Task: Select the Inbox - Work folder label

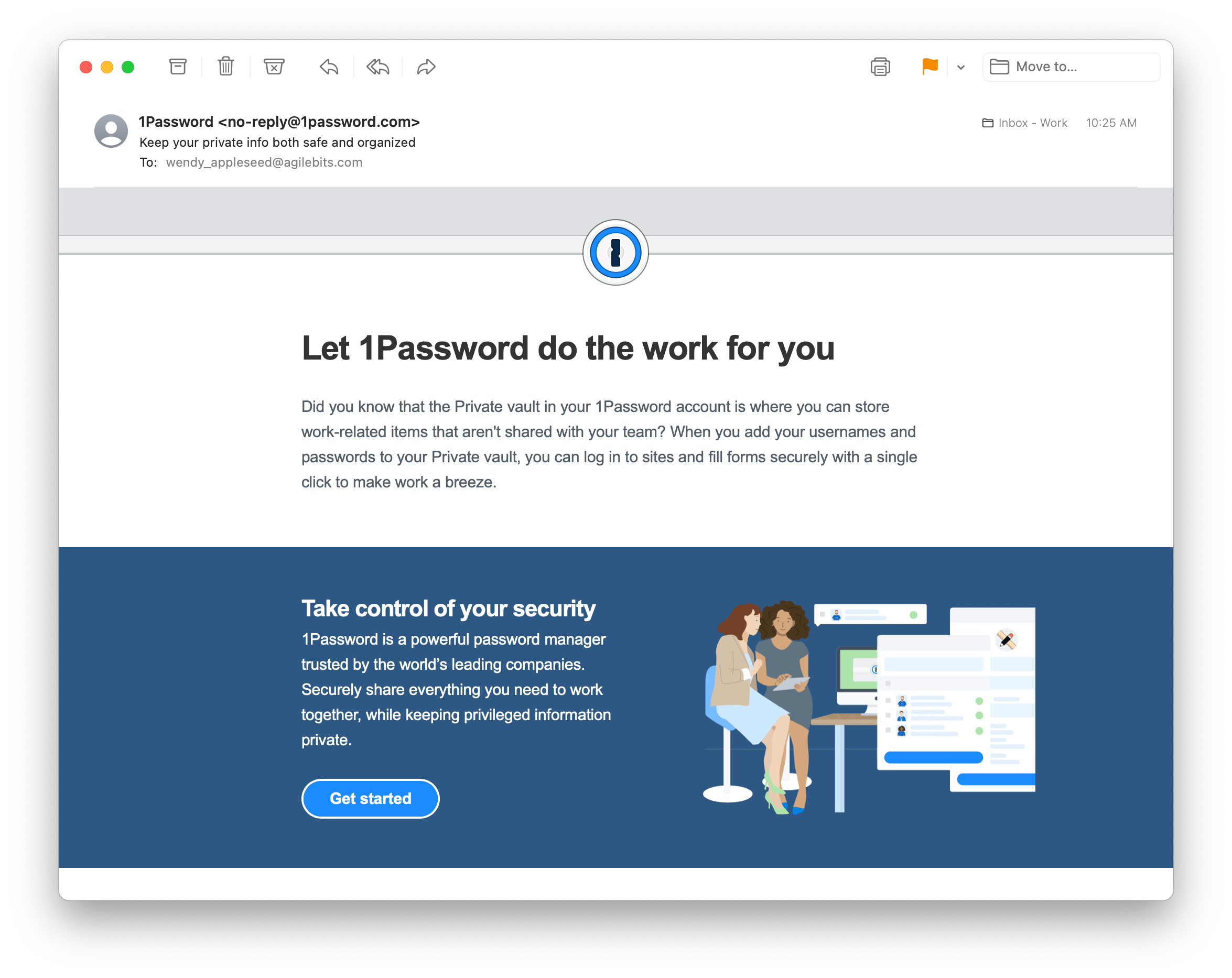Action: (1024, 121)
